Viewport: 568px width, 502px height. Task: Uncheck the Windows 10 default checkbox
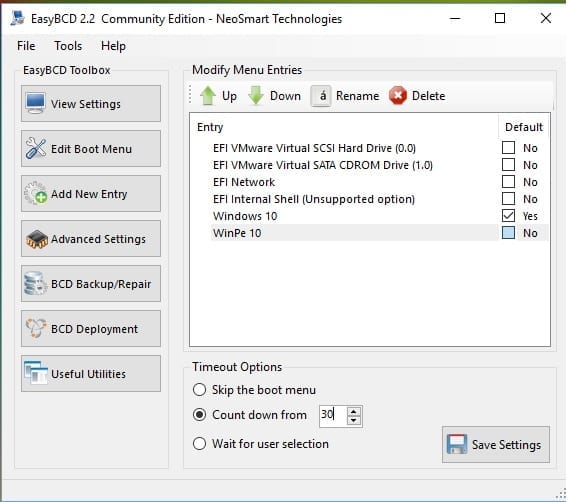pos(508,216)
